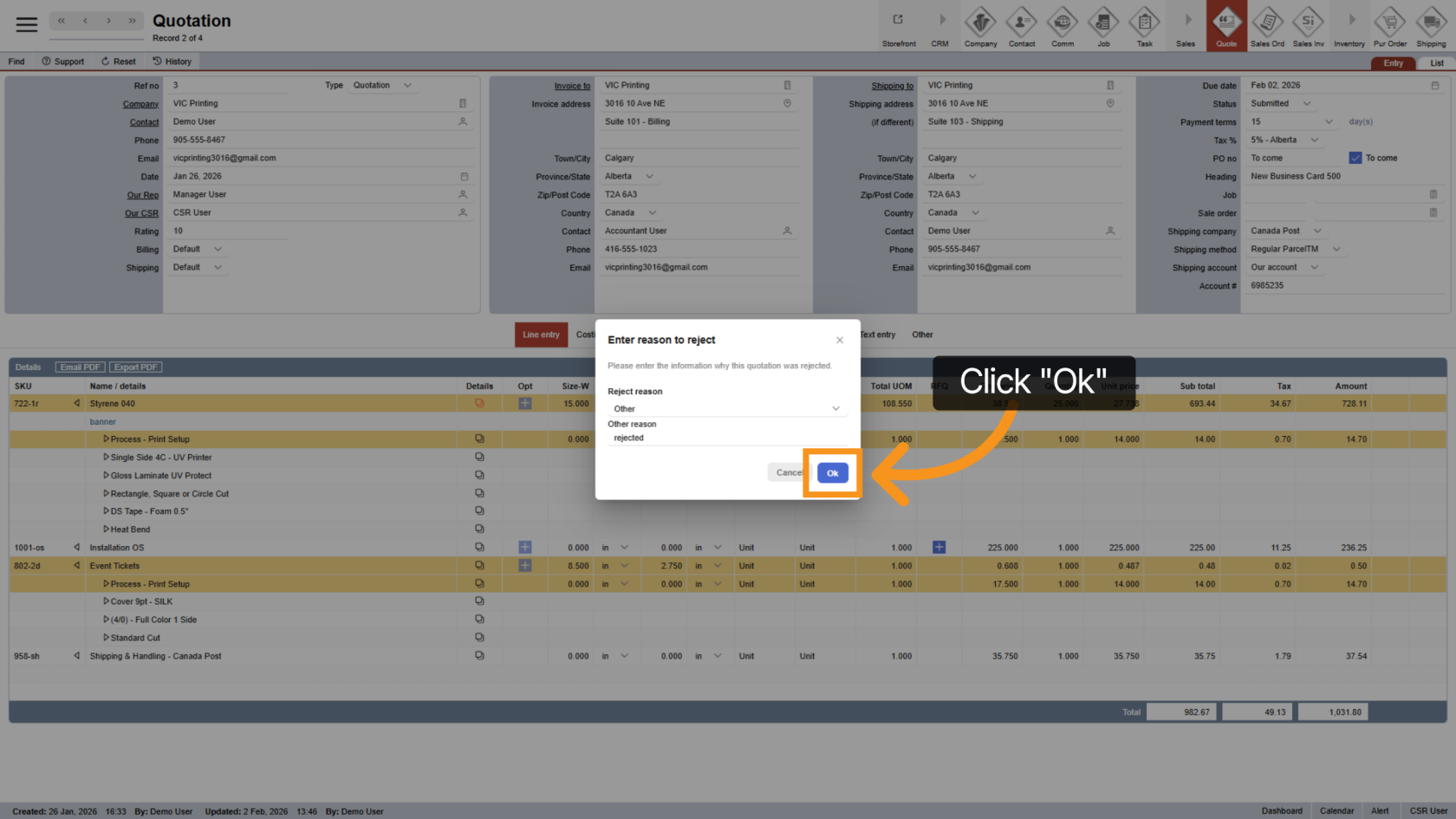Close the Enter reason to reject dialog

coord(839,340)
